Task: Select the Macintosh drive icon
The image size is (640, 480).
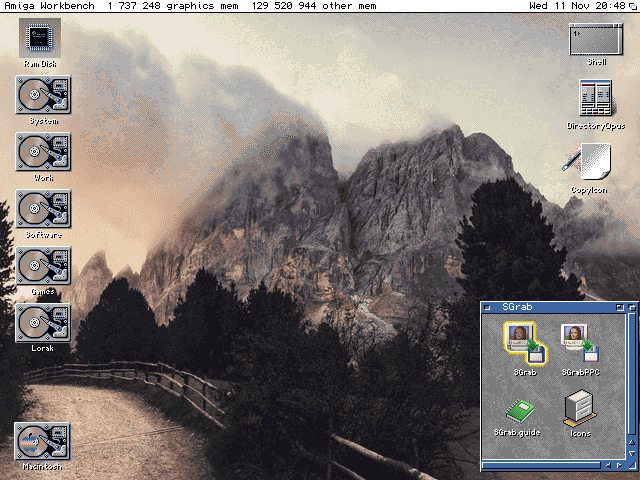Action: click(x=42, y=441)
